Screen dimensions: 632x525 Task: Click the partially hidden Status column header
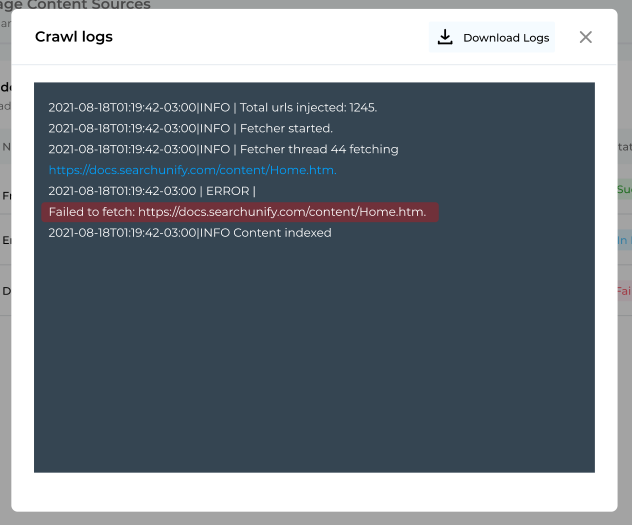point(625,147)
